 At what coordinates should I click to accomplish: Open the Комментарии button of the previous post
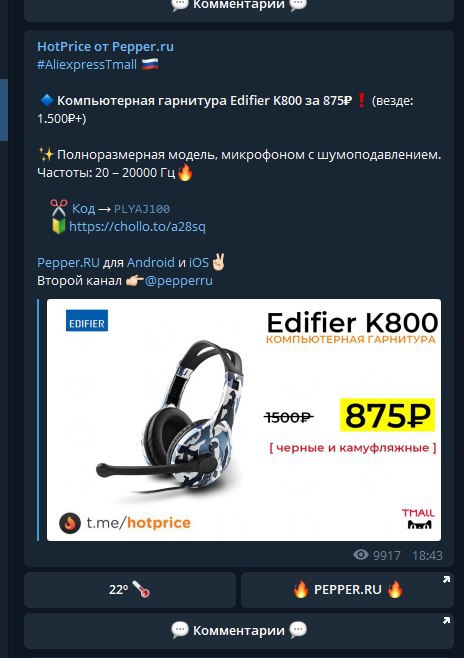click(239, 9)
